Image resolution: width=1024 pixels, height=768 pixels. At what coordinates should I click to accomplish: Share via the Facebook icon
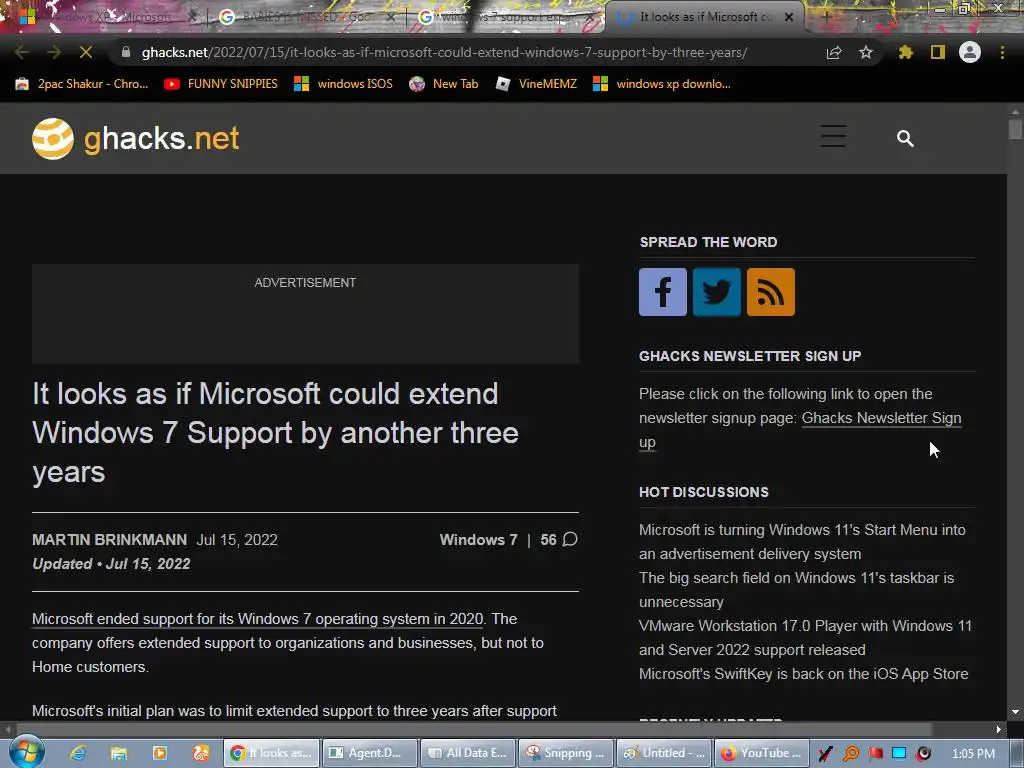point(663,292)
